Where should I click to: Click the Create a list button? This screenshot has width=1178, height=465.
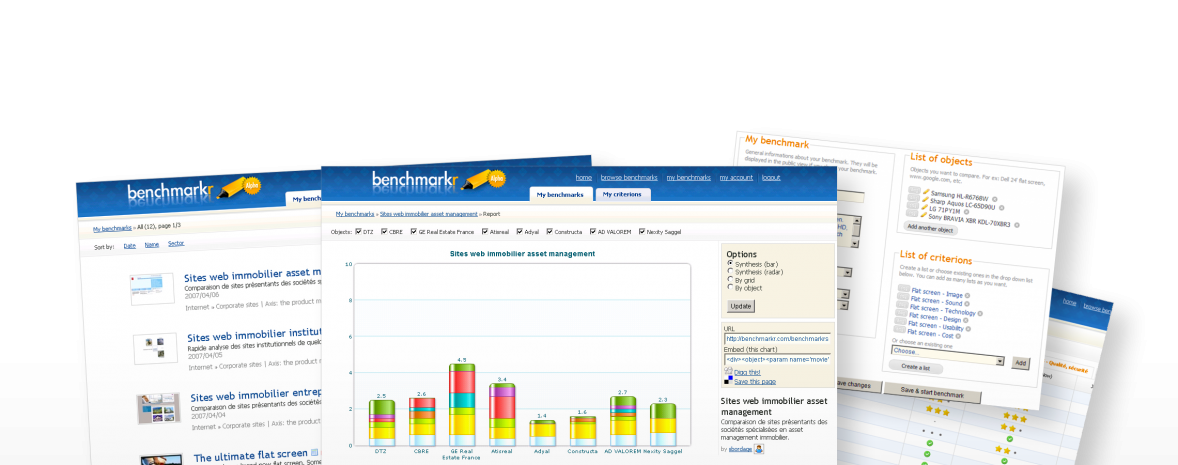(915, 367)
